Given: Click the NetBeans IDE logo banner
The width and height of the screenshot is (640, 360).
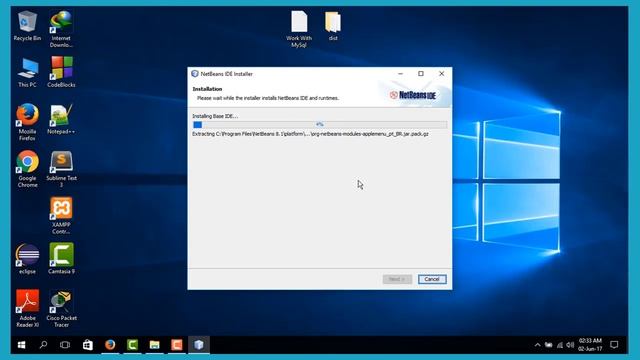Looking at the screenshot, I should click(x=414, y=95).
